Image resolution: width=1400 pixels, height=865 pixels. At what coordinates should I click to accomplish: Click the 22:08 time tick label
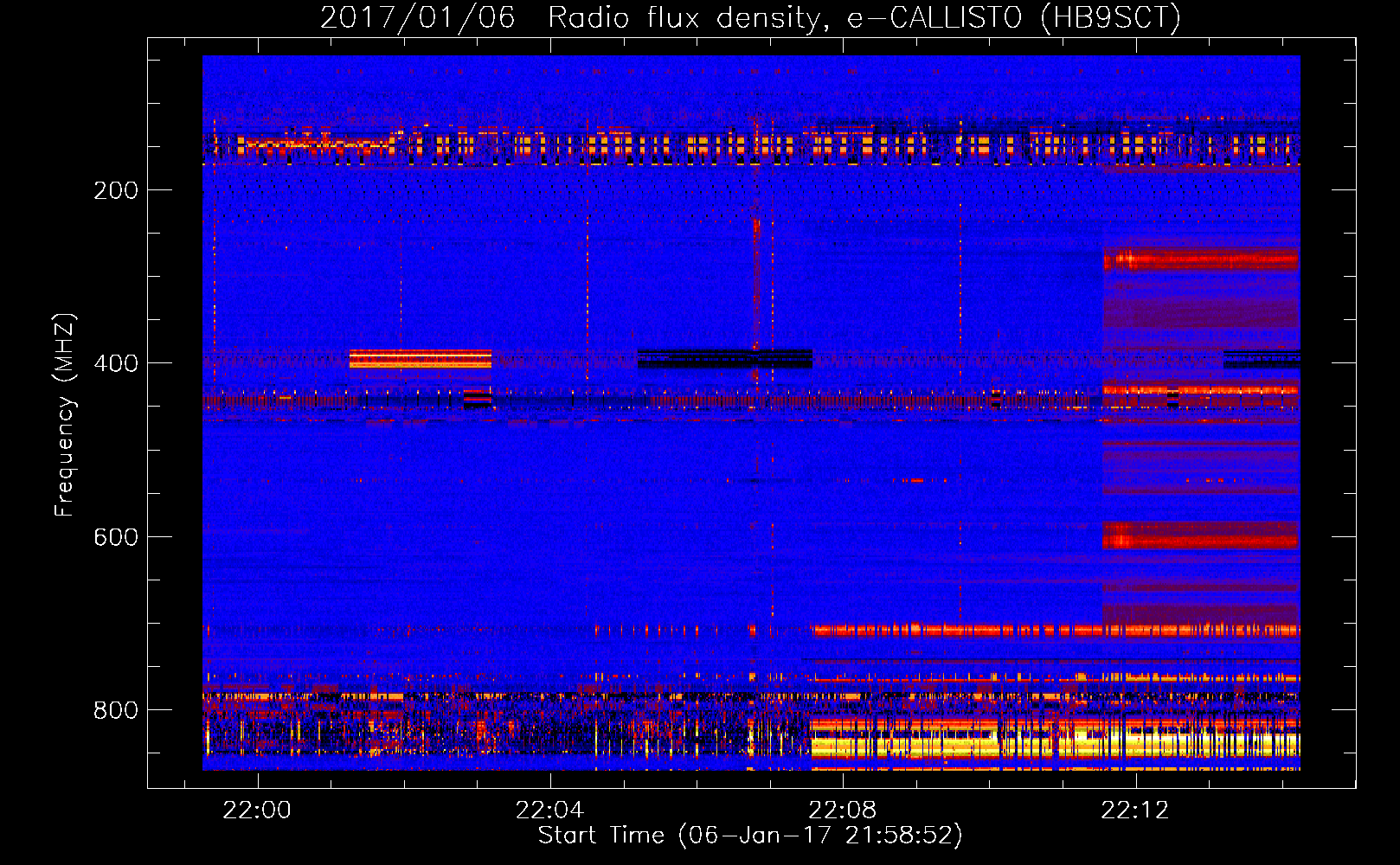(x=842, y=811)
